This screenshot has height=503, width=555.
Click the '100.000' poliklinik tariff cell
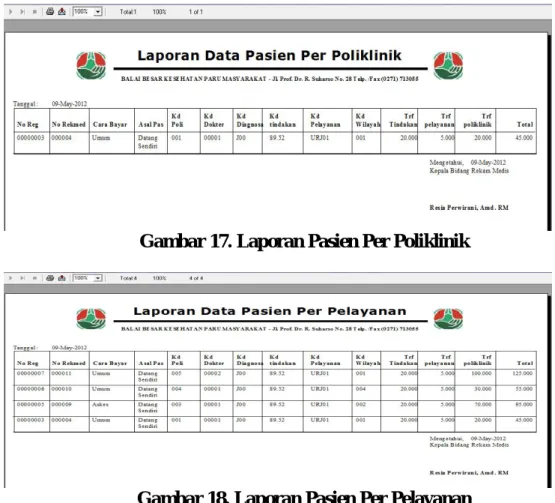(x=481, y=373)
